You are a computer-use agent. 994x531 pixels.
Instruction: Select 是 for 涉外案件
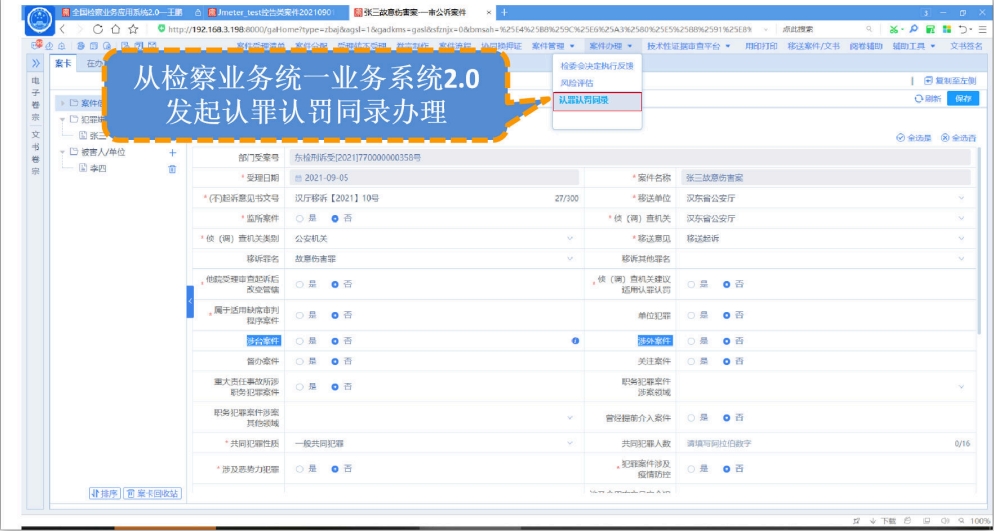[692, 341]
